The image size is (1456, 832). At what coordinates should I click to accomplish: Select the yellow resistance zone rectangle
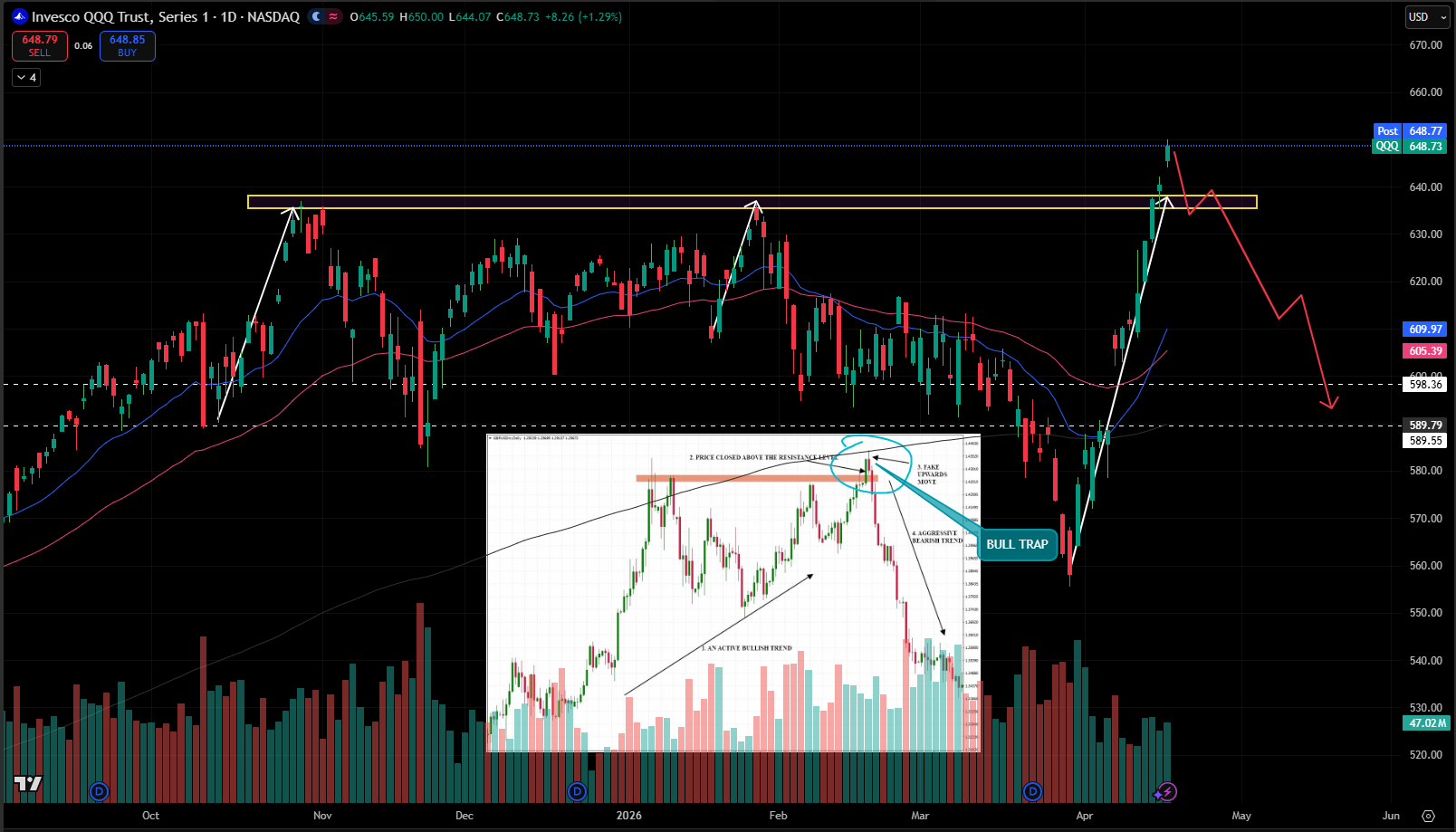tap(752, 202)
